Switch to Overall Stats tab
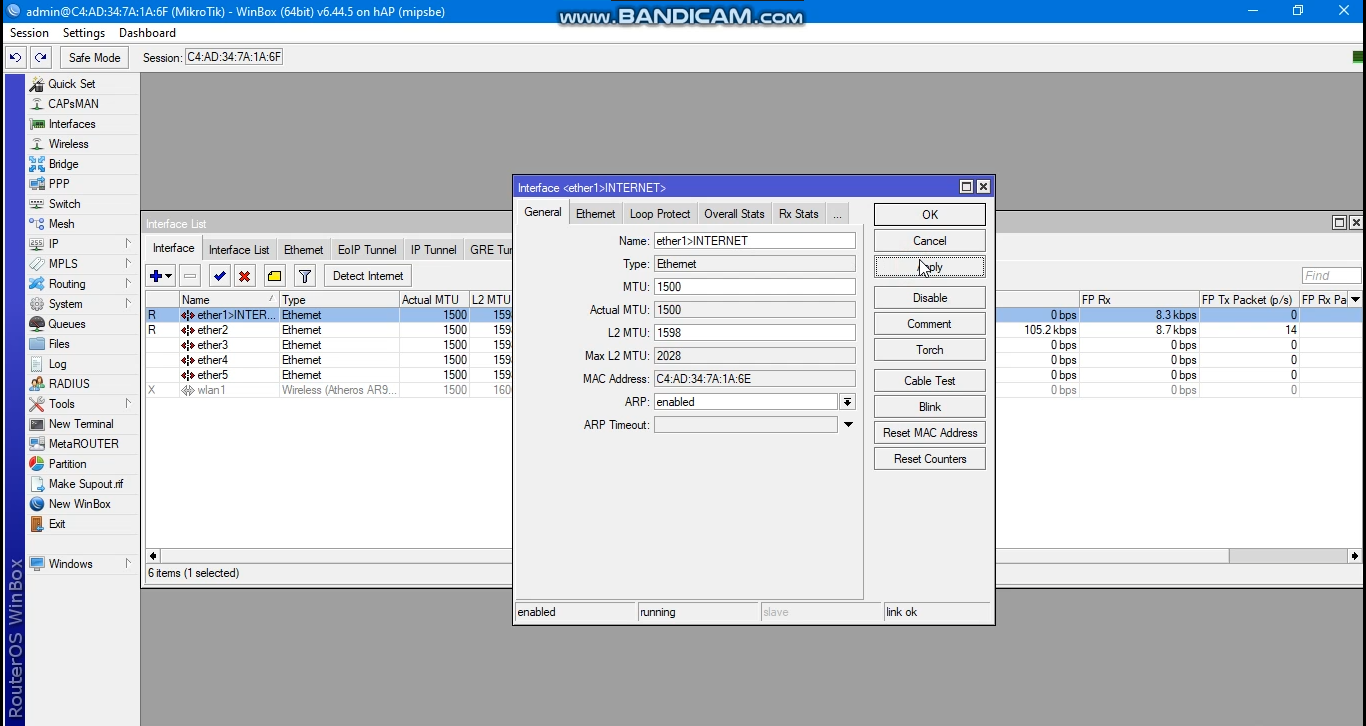Image resolution: width=1366 pixels, height=726 pixels. (734, 214)
